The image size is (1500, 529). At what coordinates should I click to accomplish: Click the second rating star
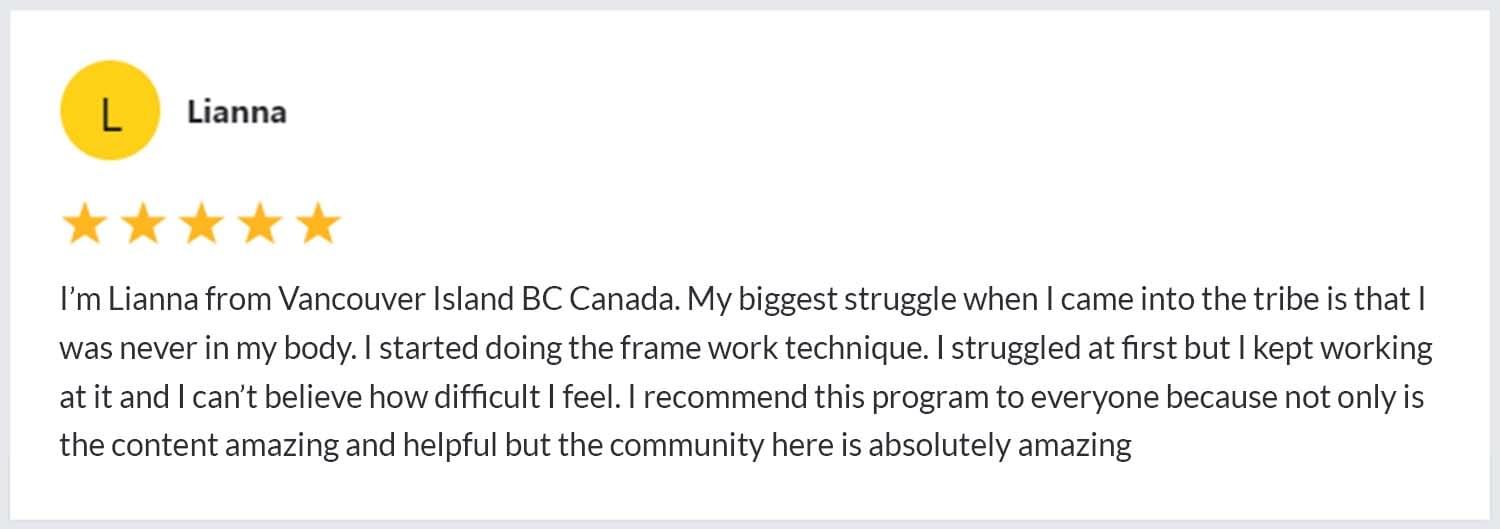point(143,224)
